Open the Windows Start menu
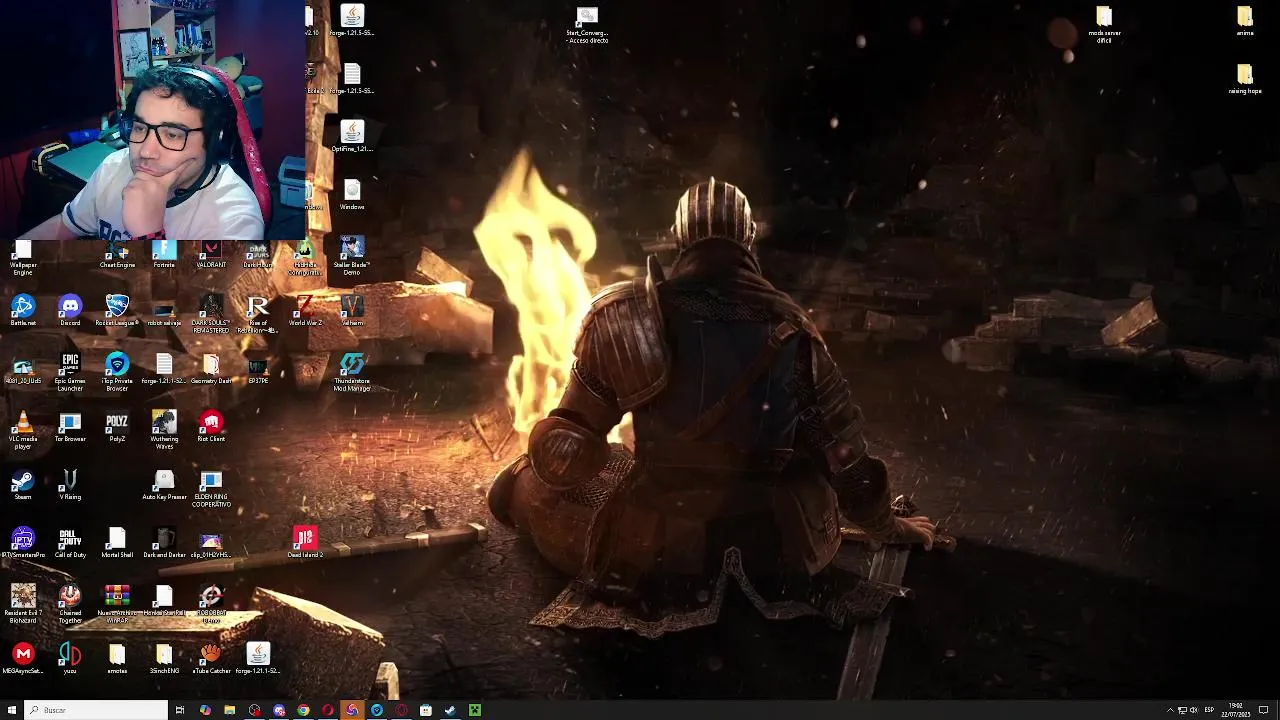The image size is (1280, 720). coord(12,710)
